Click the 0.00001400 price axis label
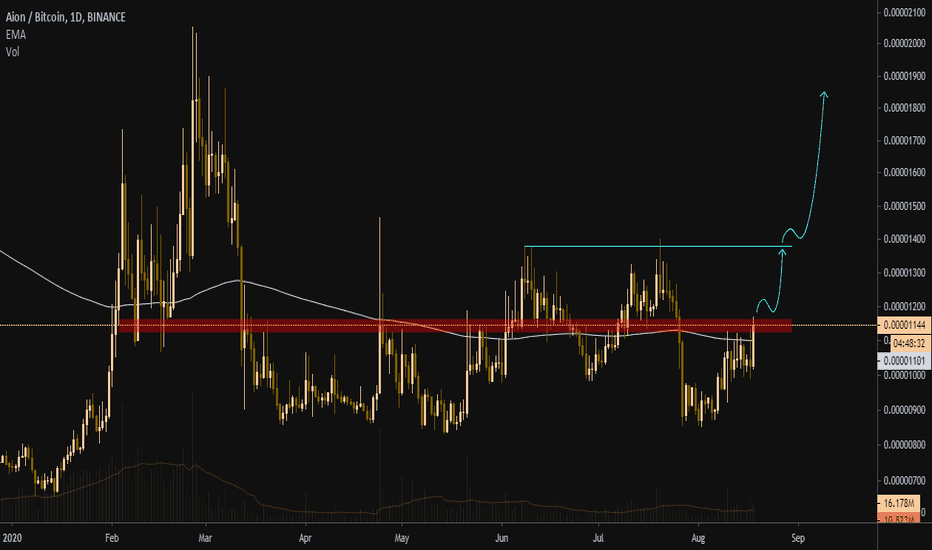Screen dimensions: 932x550 coord(904,239)
